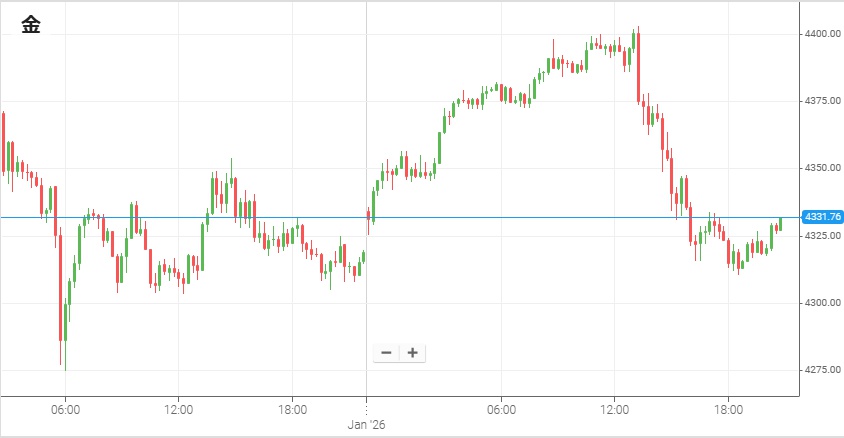Viewport: 844px width, 438px height.
Task: Select the 12:00 label before Jan '26
Action: coord(178,409)
